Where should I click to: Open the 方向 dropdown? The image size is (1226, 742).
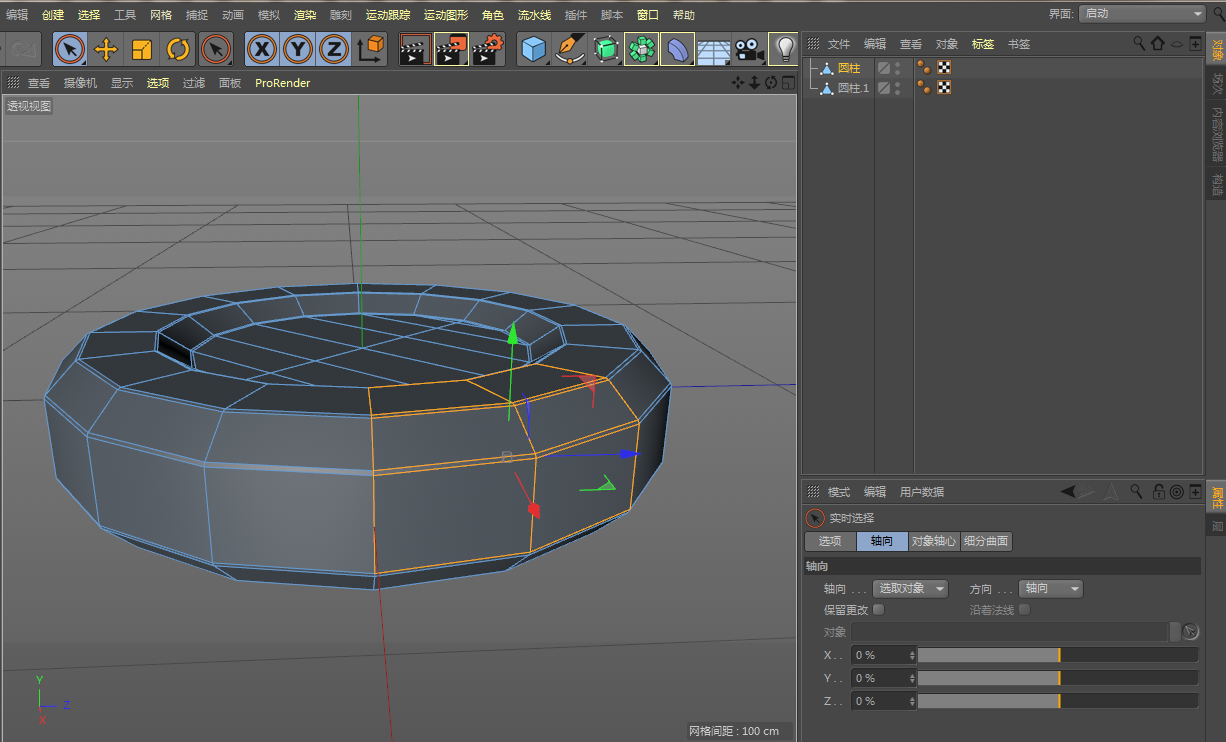tap(1050, 589)
